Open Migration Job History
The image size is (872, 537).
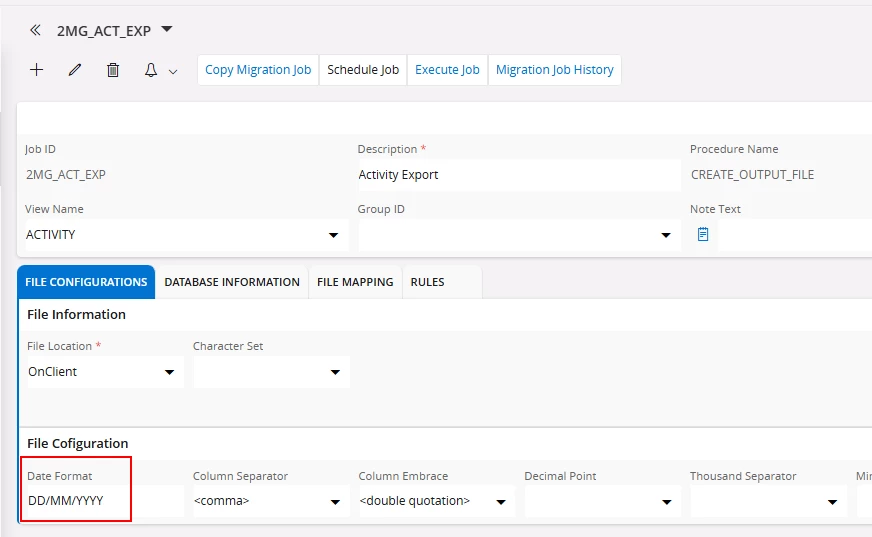point(554,70)
